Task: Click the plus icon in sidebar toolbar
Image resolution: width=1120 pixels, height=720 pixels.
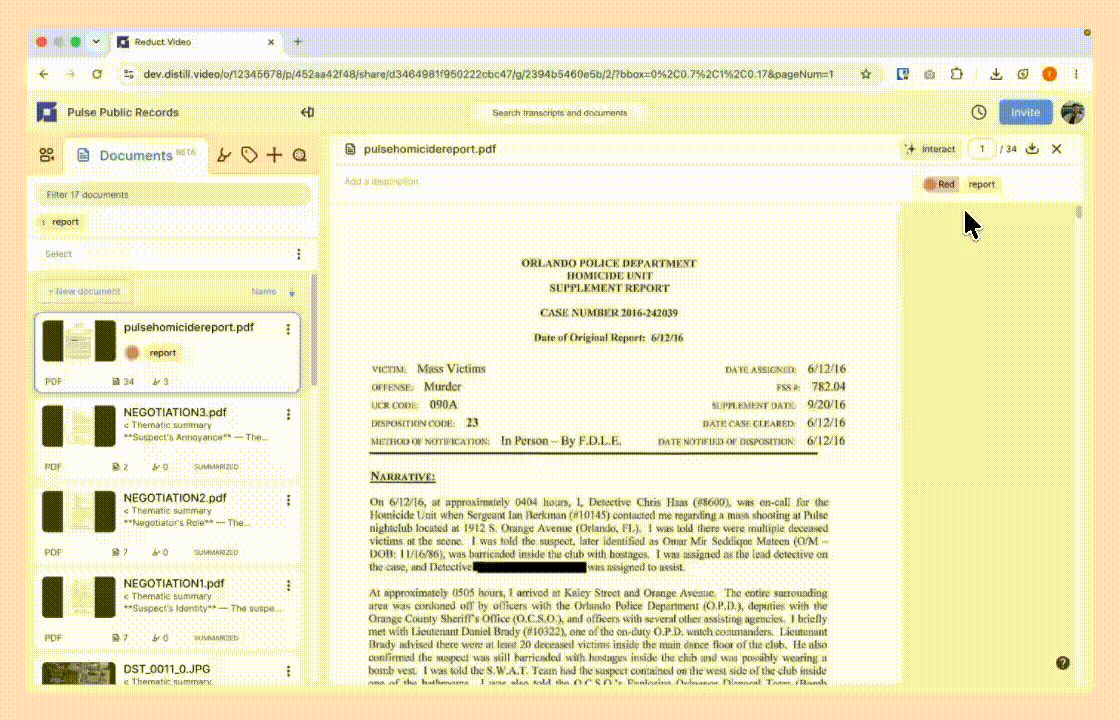Action: click(274, 155)
